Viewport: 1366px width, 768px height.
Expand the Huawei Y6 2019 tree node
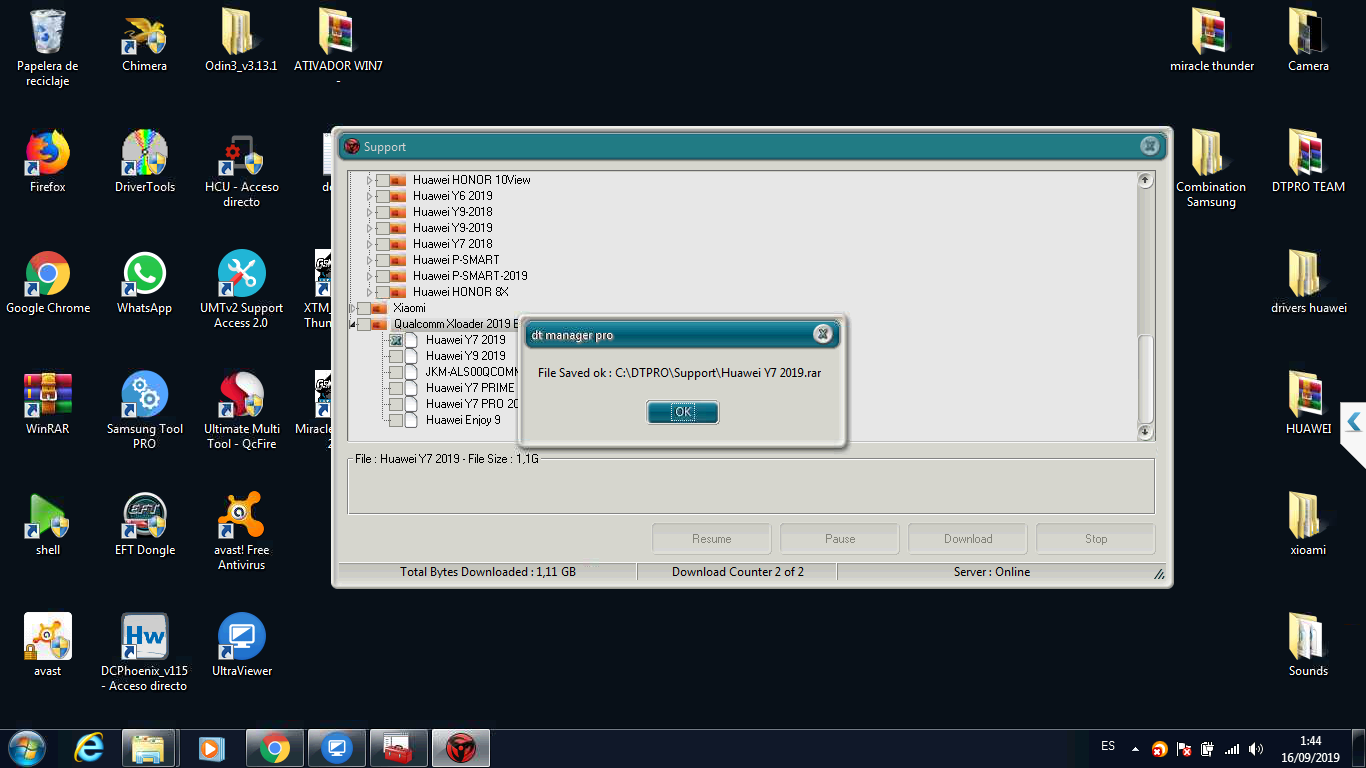click(x=370, y=196)
